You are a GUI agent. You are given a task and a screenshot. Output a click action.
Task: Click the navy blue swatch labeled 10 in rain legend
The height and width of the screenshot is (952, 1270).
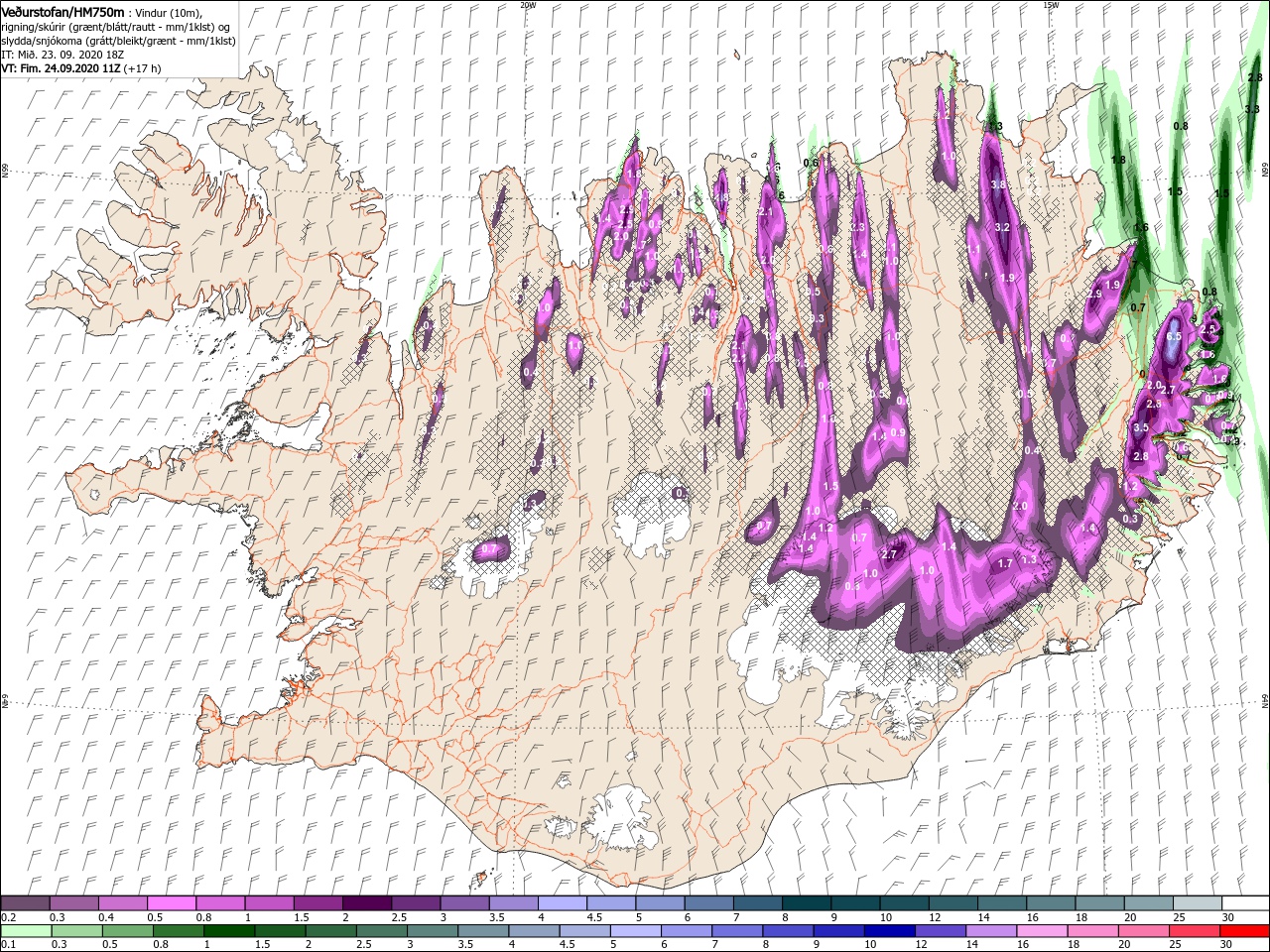888,931
